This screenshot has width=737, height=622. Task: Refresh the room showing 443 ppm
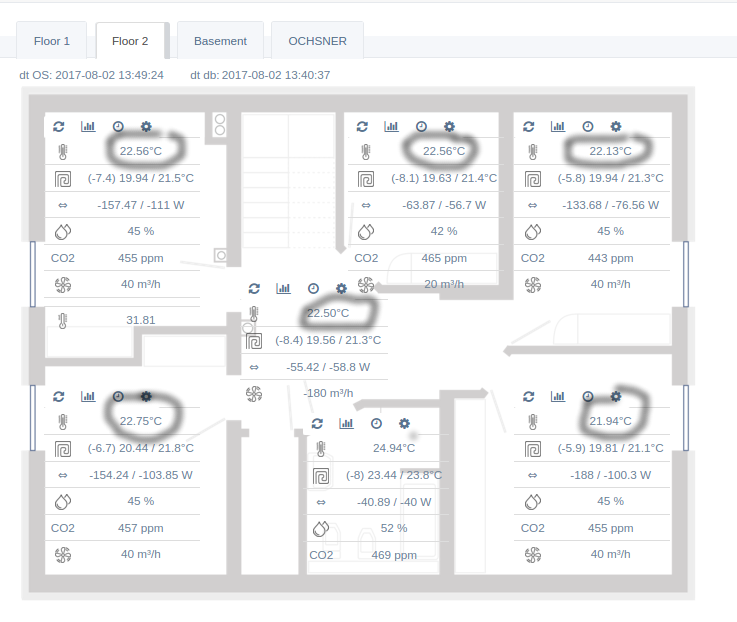point(528,126)
